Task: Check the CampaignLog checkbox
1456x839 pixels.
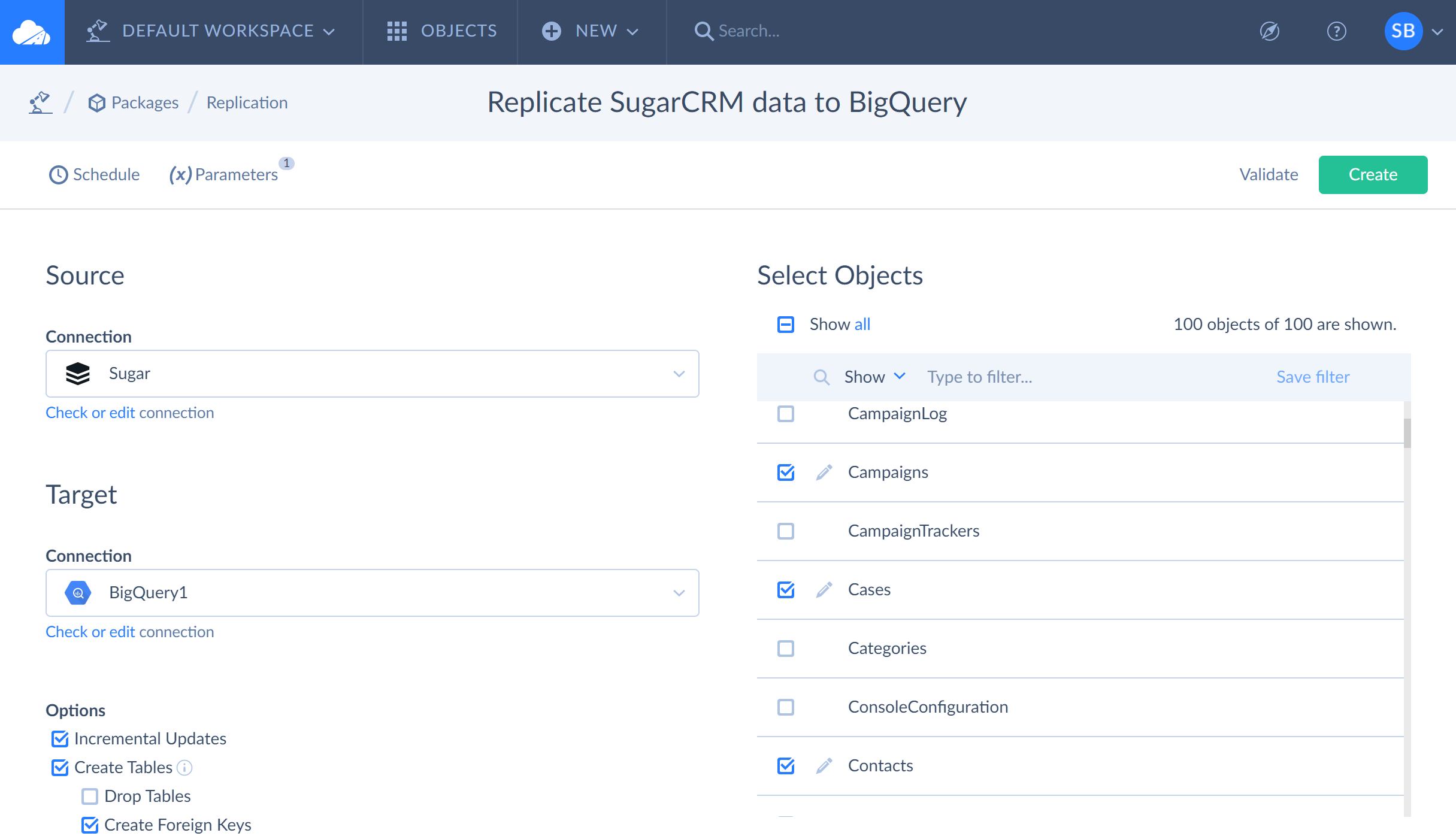Action: point(785,414)
